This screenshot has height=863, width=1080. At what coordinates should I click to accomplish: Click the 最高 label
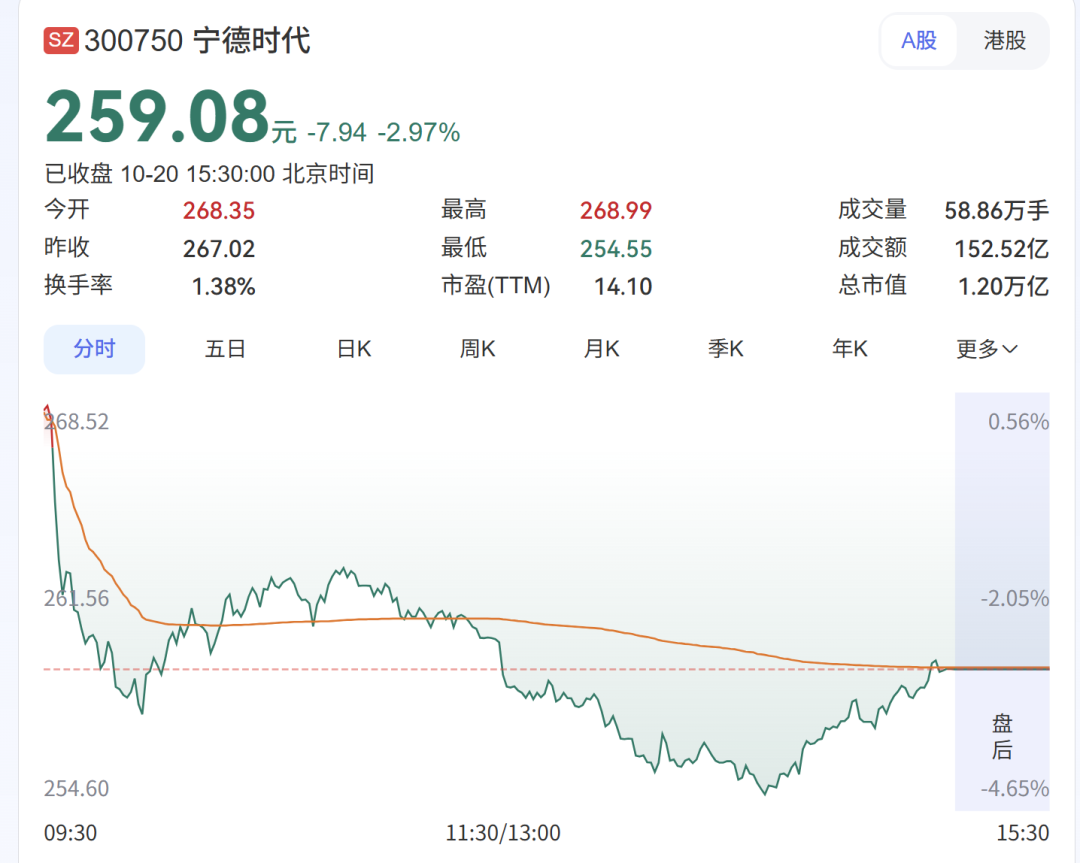pos(464,209)
